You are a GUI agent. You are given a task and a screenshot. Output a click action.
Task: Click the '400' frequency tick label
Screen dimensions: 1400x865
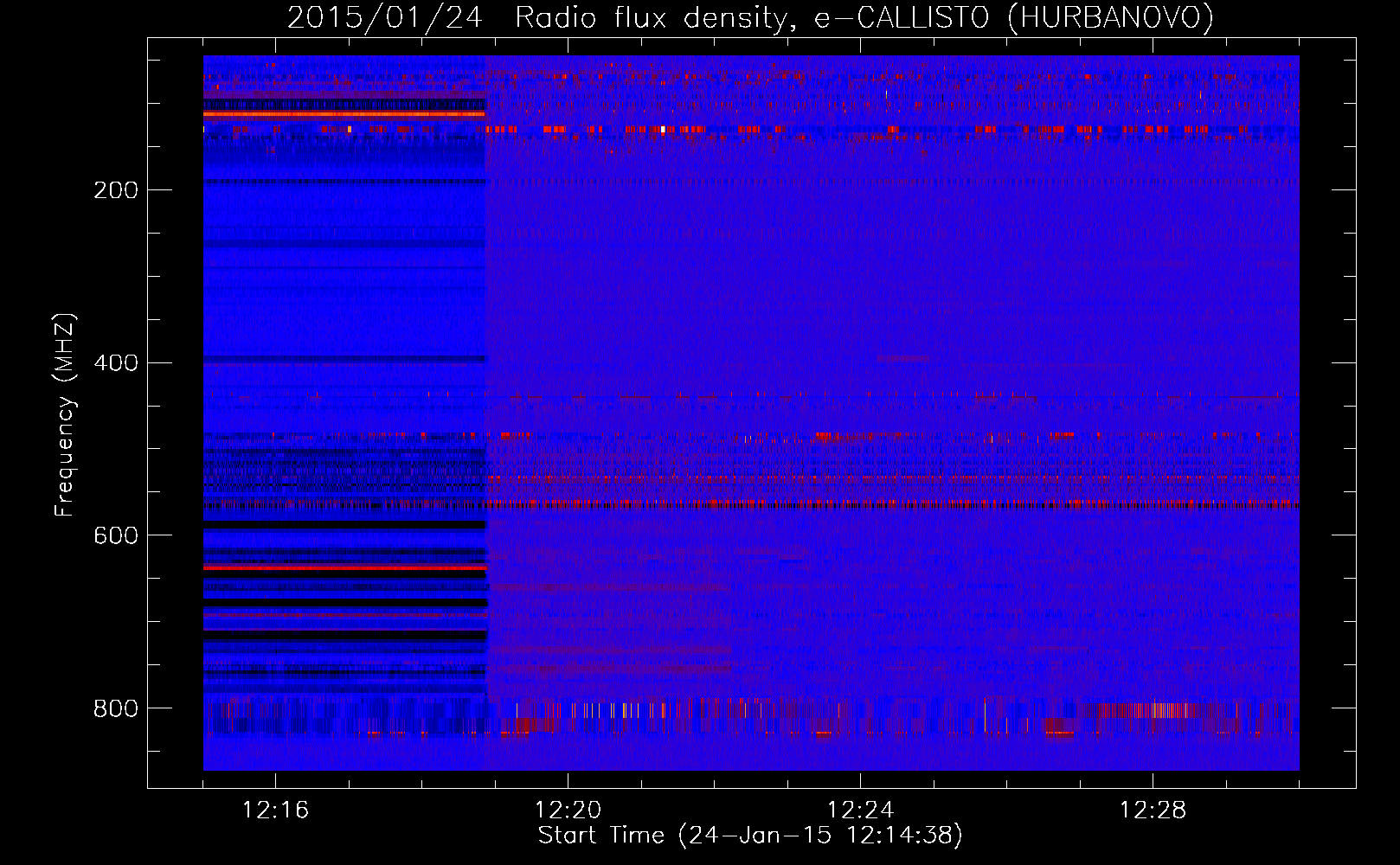[x=116, y=363]
